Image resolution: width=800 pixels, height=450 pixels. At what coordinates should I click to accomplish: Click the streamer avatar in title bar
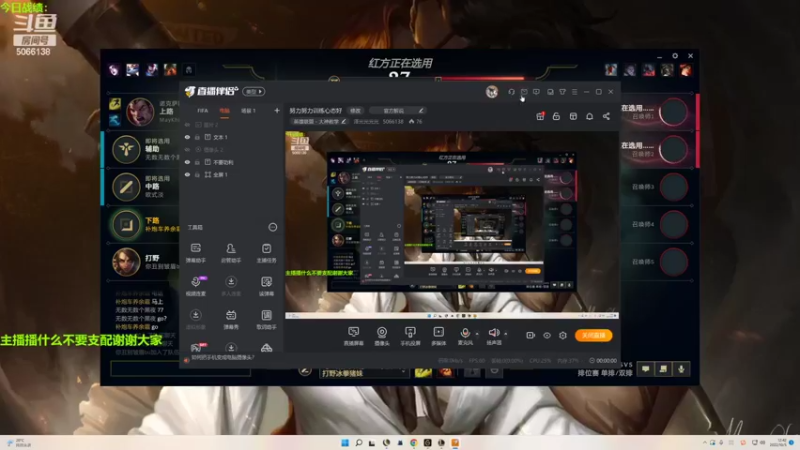(x=492, y=92)
